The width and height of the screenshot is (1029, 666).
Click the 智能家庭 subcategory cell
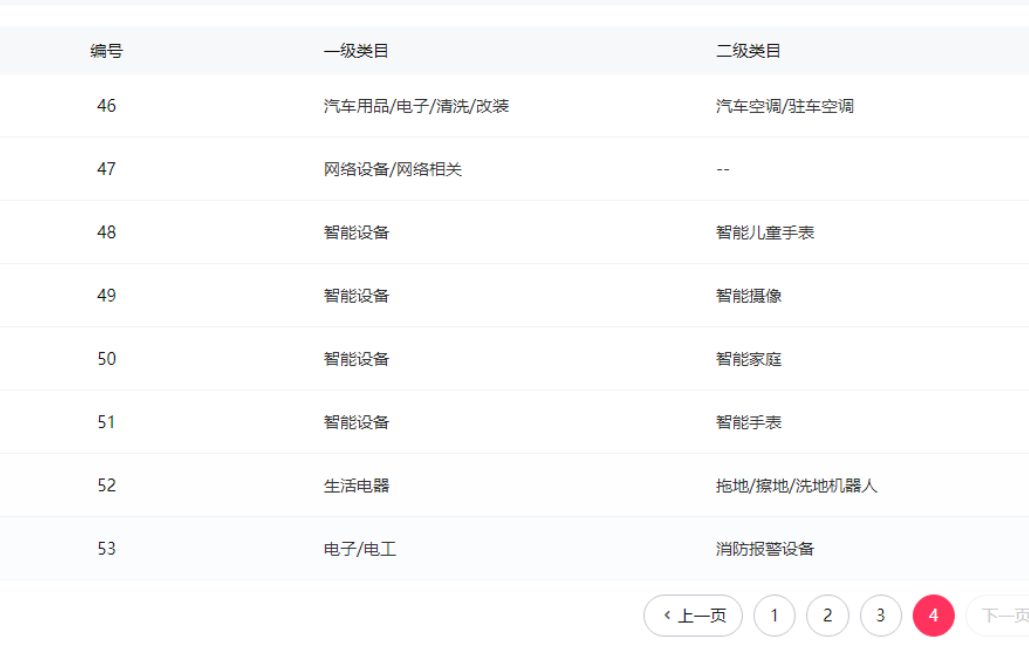tap(748, 359)
